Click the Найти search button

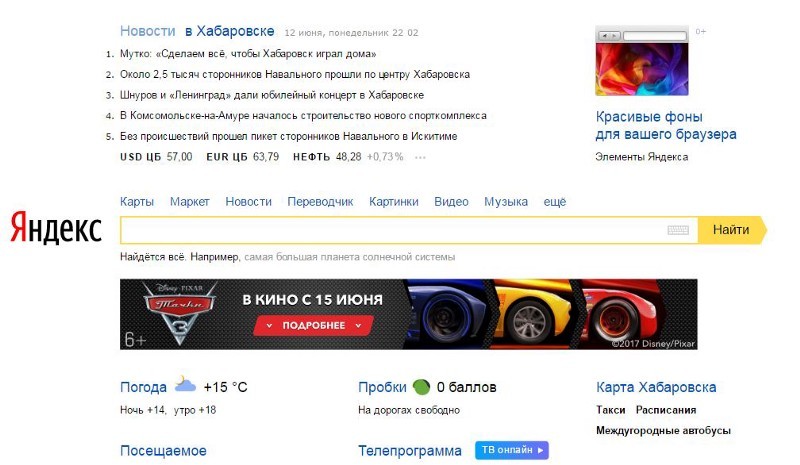(x=732, y=230)
